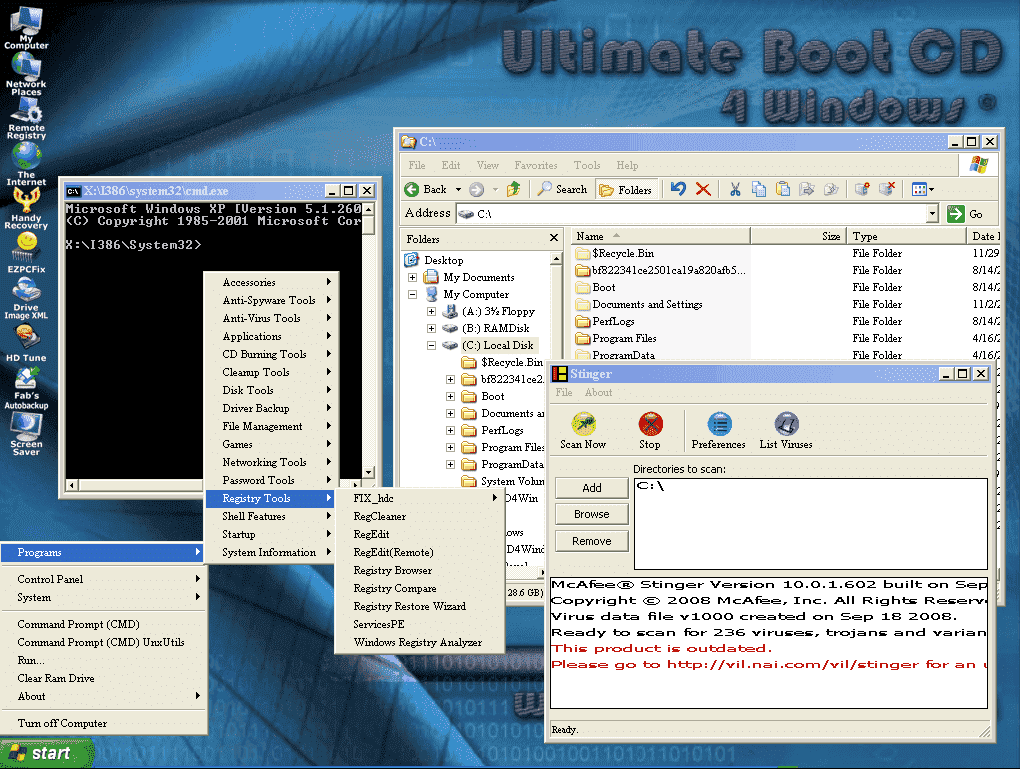Click the Paste icon in Explorer toolbar
Viewport: 1020px width, 769px height.
pos(783,189)
